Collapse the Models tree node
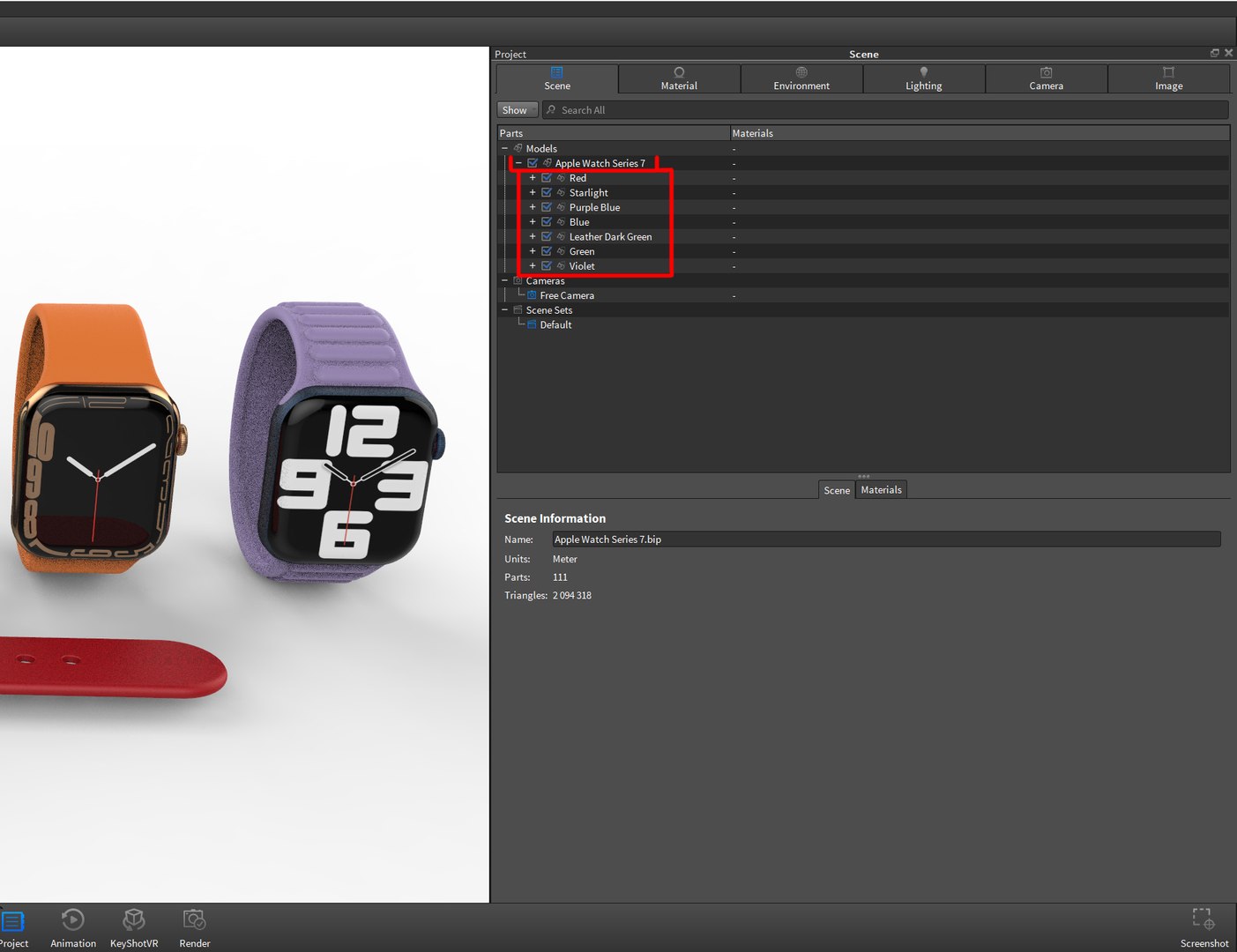Image resolution: width=1237 pixels, height=952 pixels. [504, 148]
